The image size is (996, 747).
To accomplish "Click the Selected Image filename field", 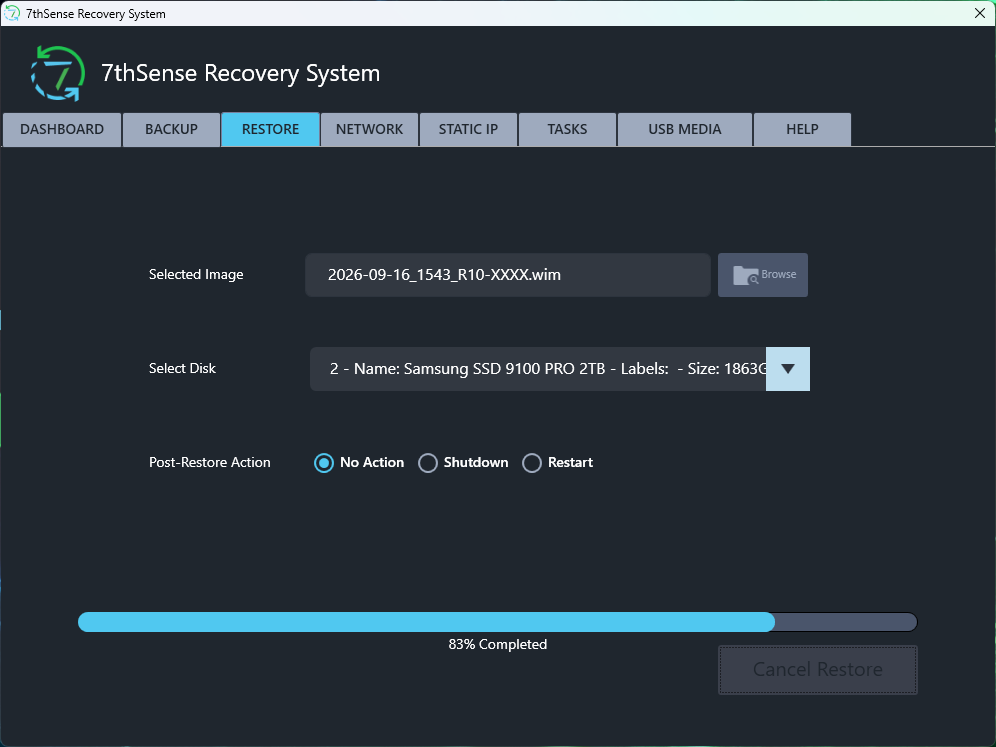I will tap(508, 275).
